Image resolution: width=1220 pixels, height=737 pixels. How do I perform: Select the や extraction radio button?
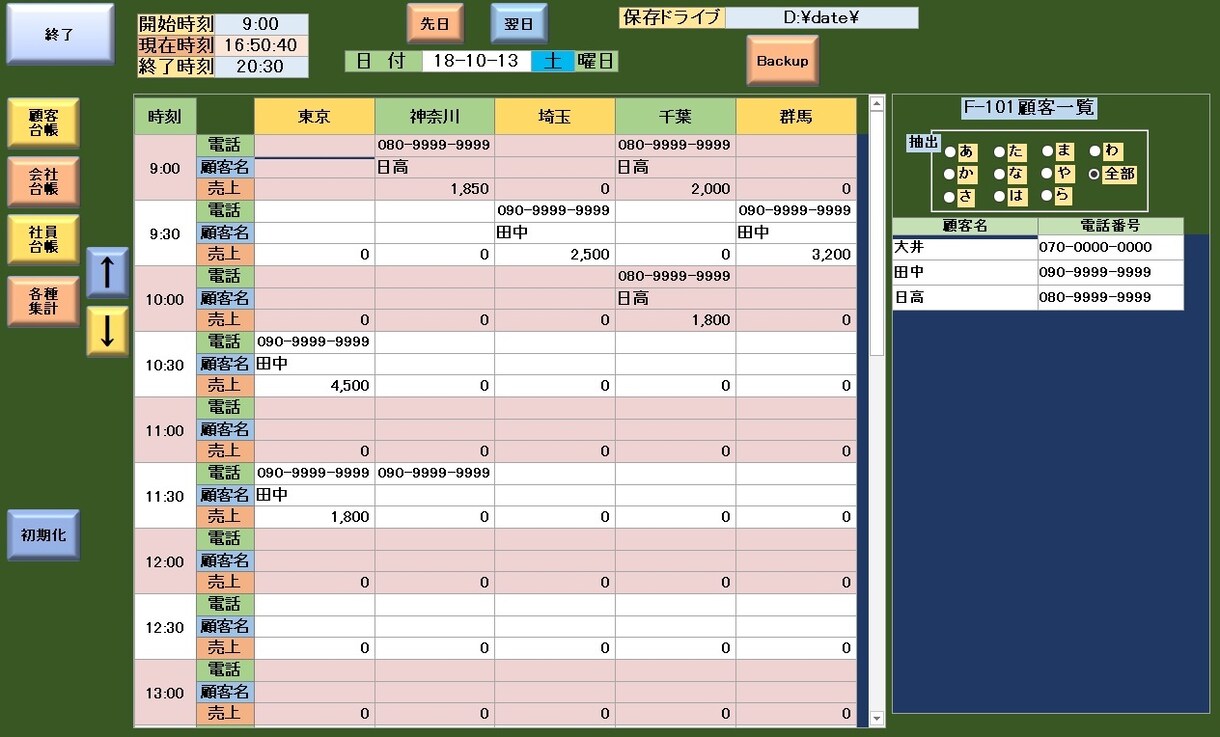[x=1047, y=174]
